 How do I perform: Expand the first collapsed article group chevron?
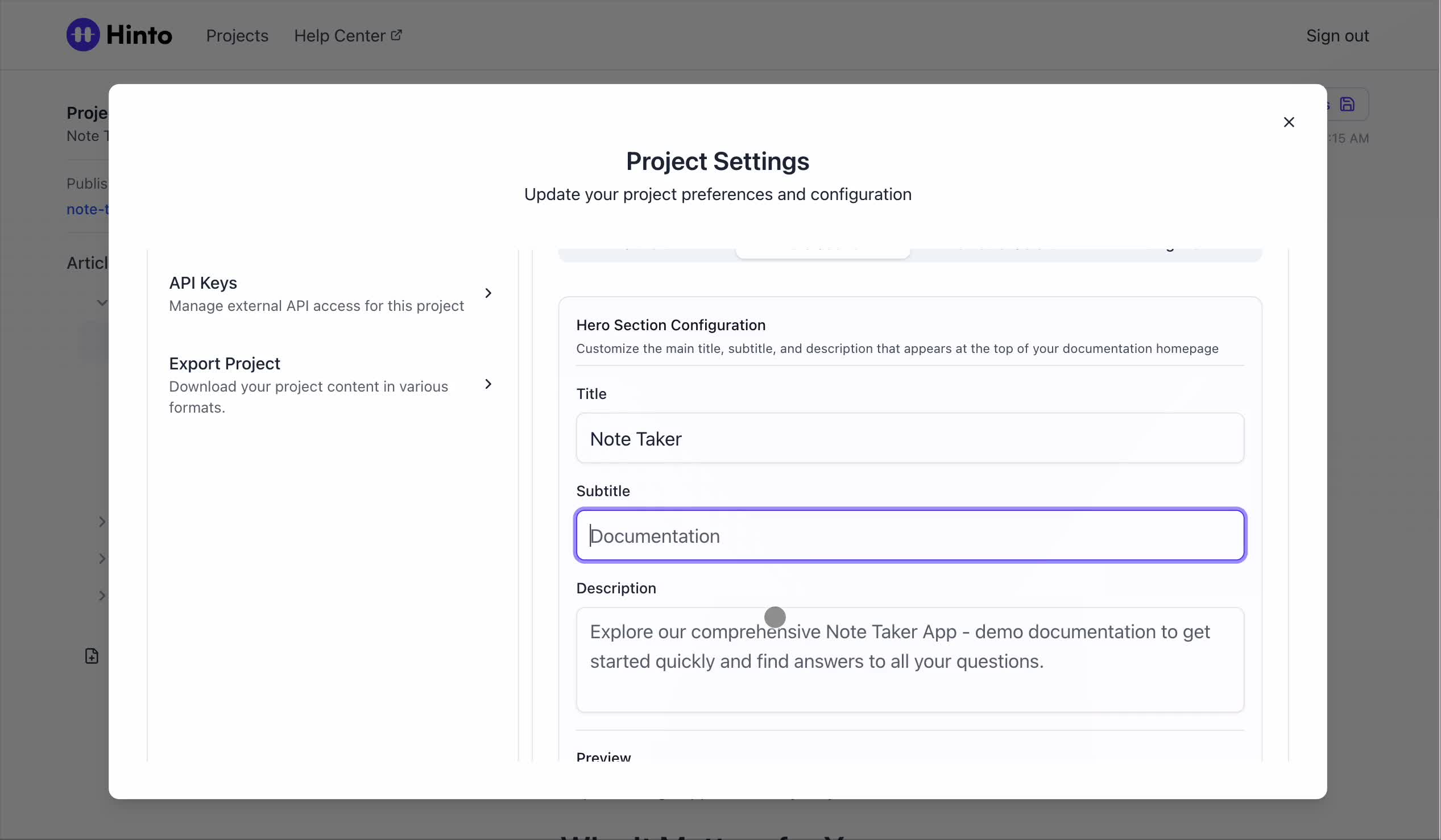(102, 521)
